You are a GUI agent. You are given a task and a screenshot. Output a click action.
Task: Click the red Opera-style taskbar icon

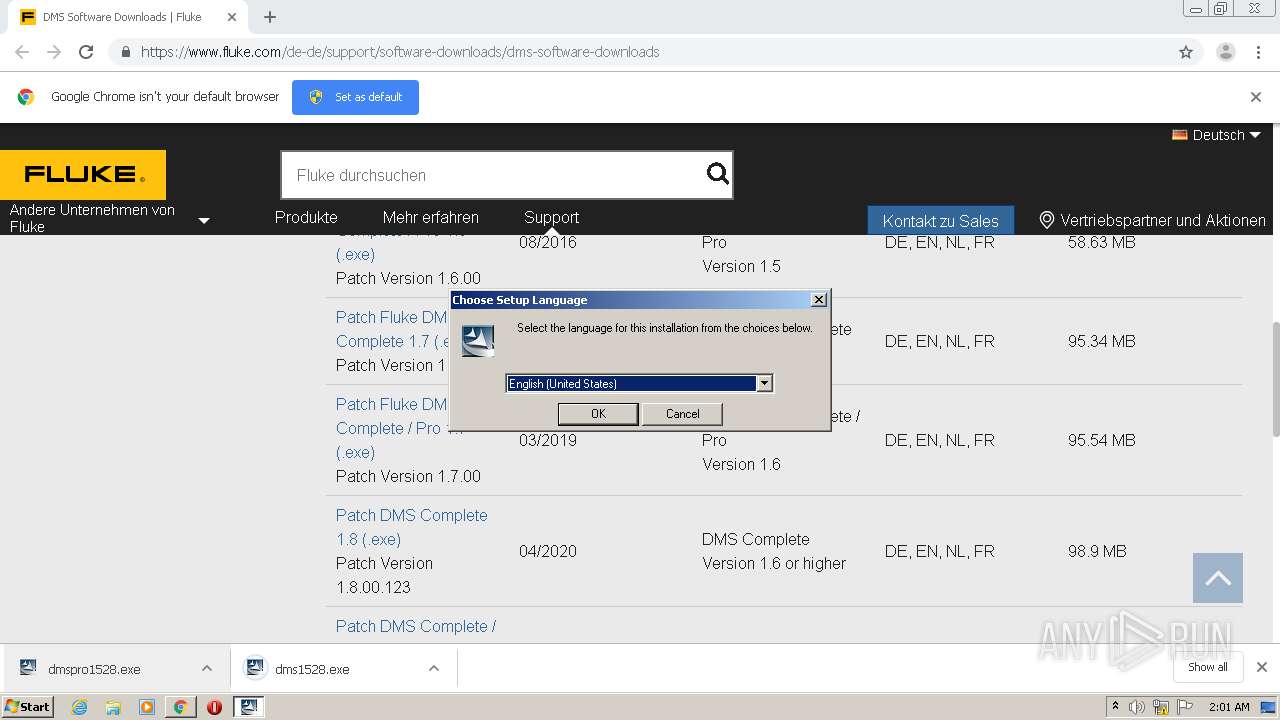pos(214,707)
